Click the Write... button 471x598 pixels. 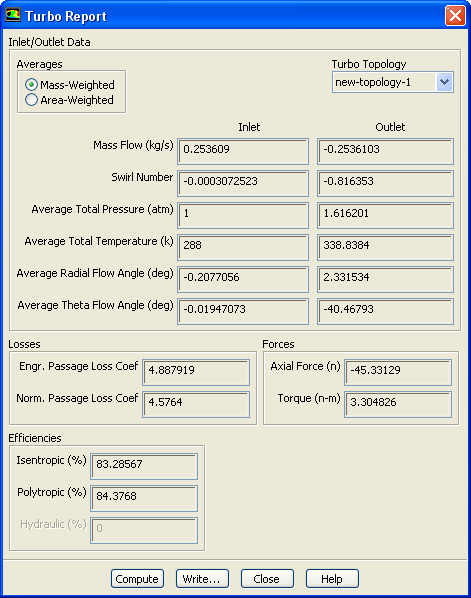[202, 579]
